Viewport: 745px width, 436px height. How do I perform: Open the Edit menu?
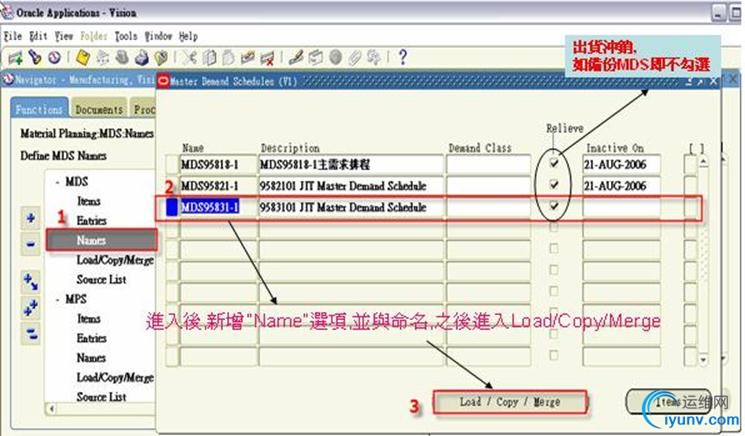[x=38, y=36]
